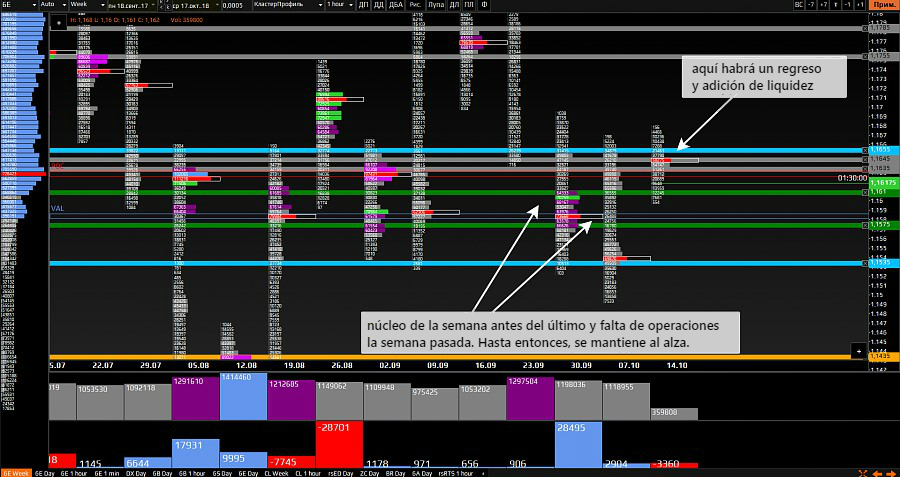Click the Ф toolbar button
900x477 pixels.
[x=484, y=5]
